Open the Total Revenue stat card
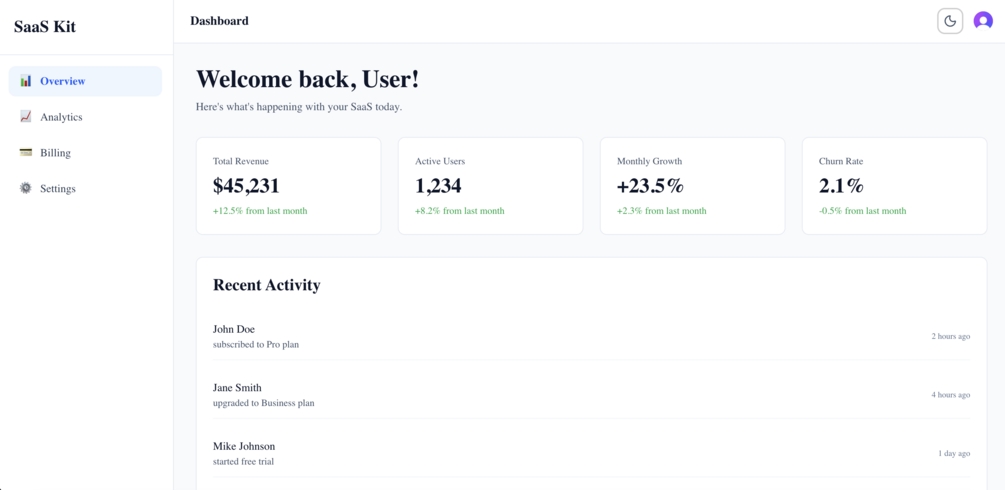The image size is (1005, 490). click(x=288, y=186)
